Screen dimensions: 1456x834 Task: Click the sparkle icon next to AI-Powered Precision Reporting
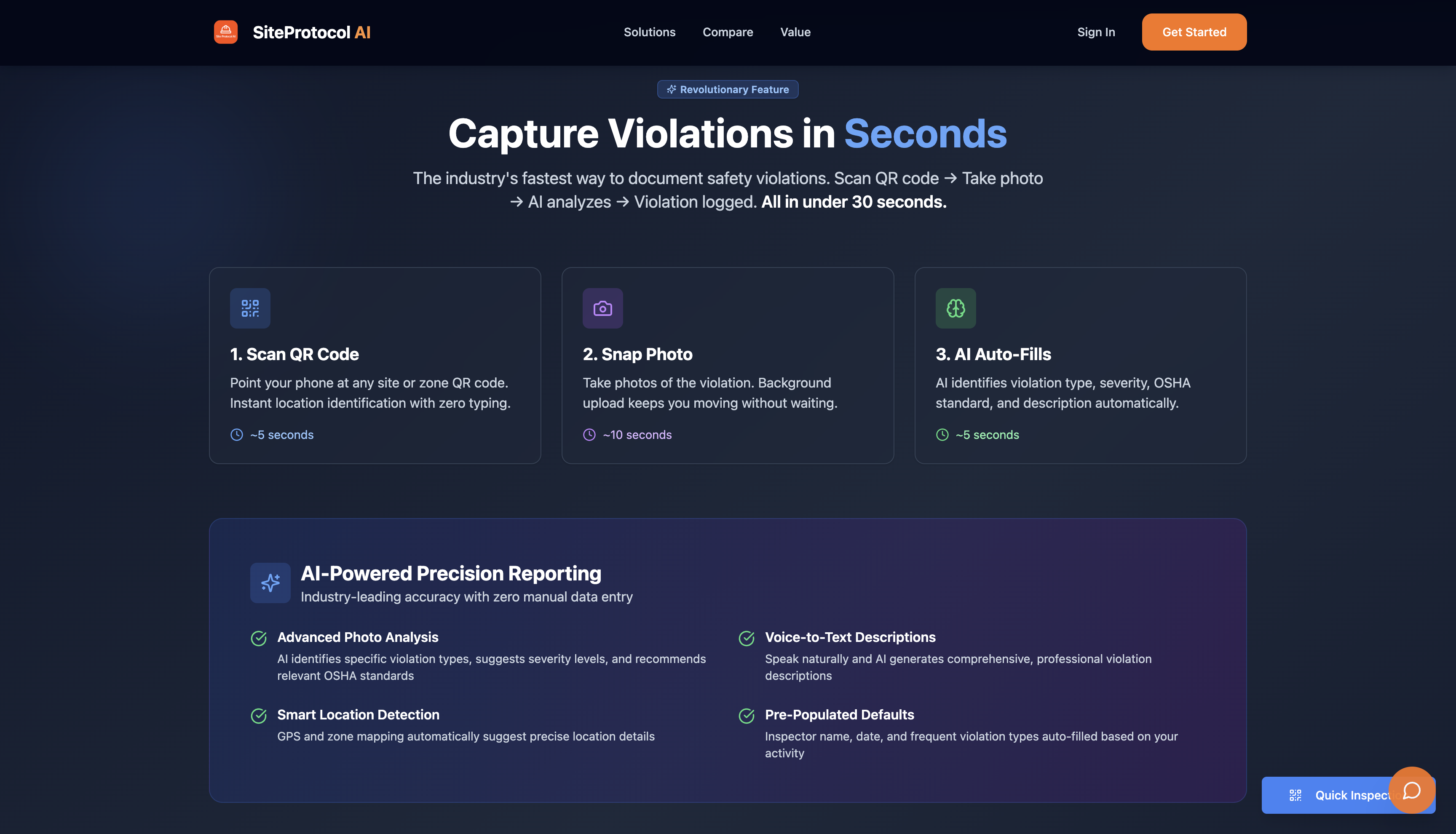(x=270, y=583)
